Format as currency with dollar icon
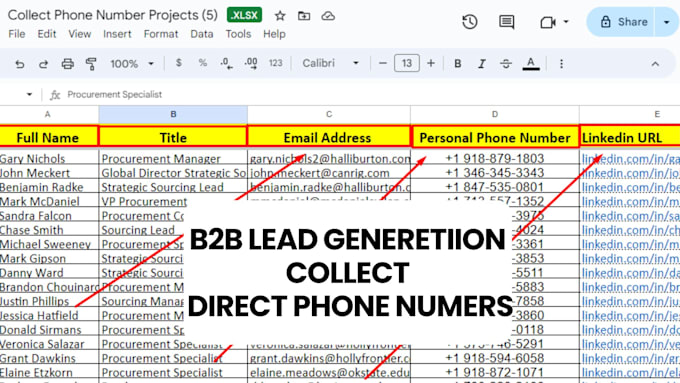This screenshot has width=680, height=383. pos(179,63)
